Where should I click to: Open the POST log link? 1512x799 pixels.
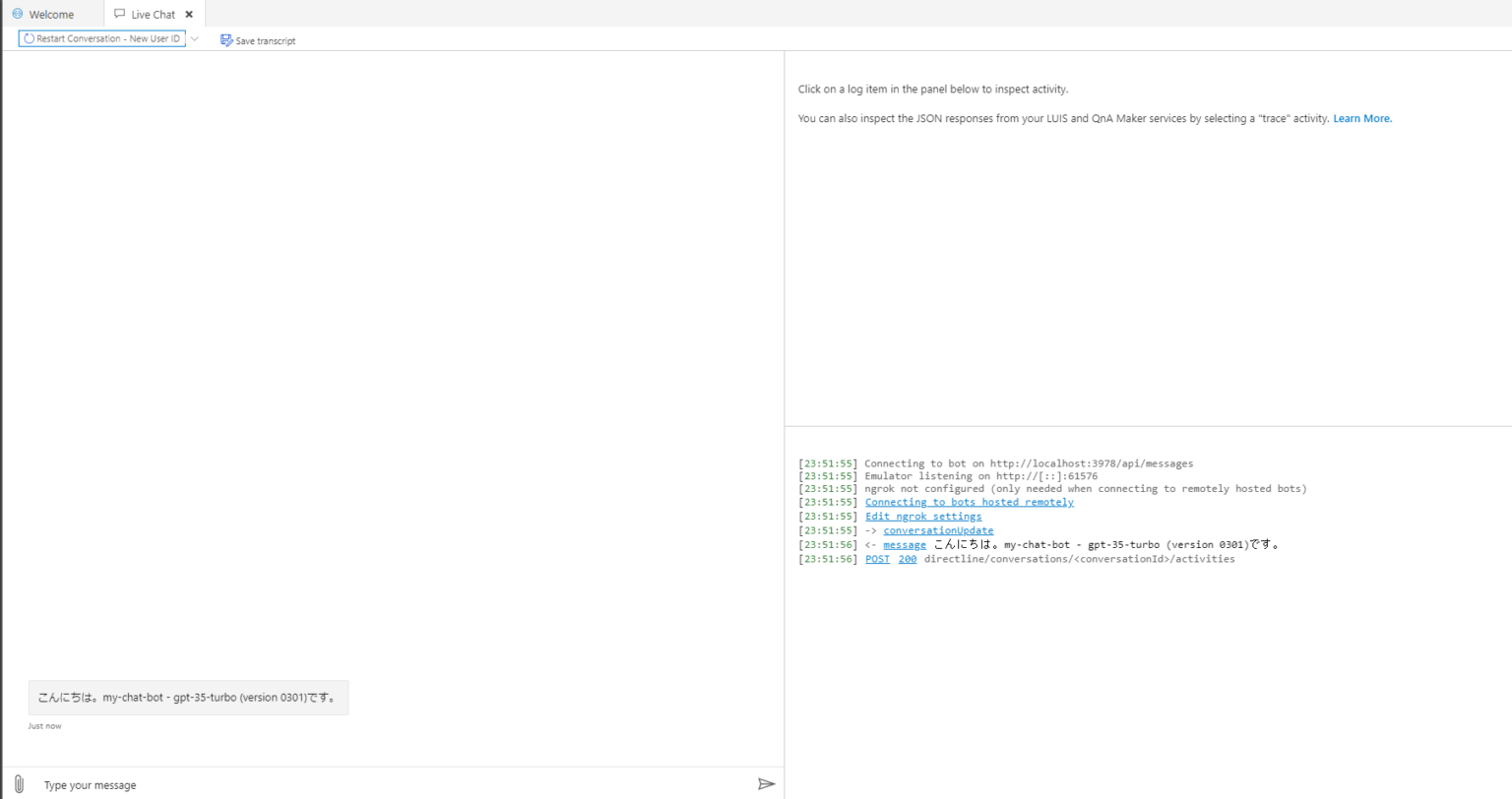(x=876, y=558)
